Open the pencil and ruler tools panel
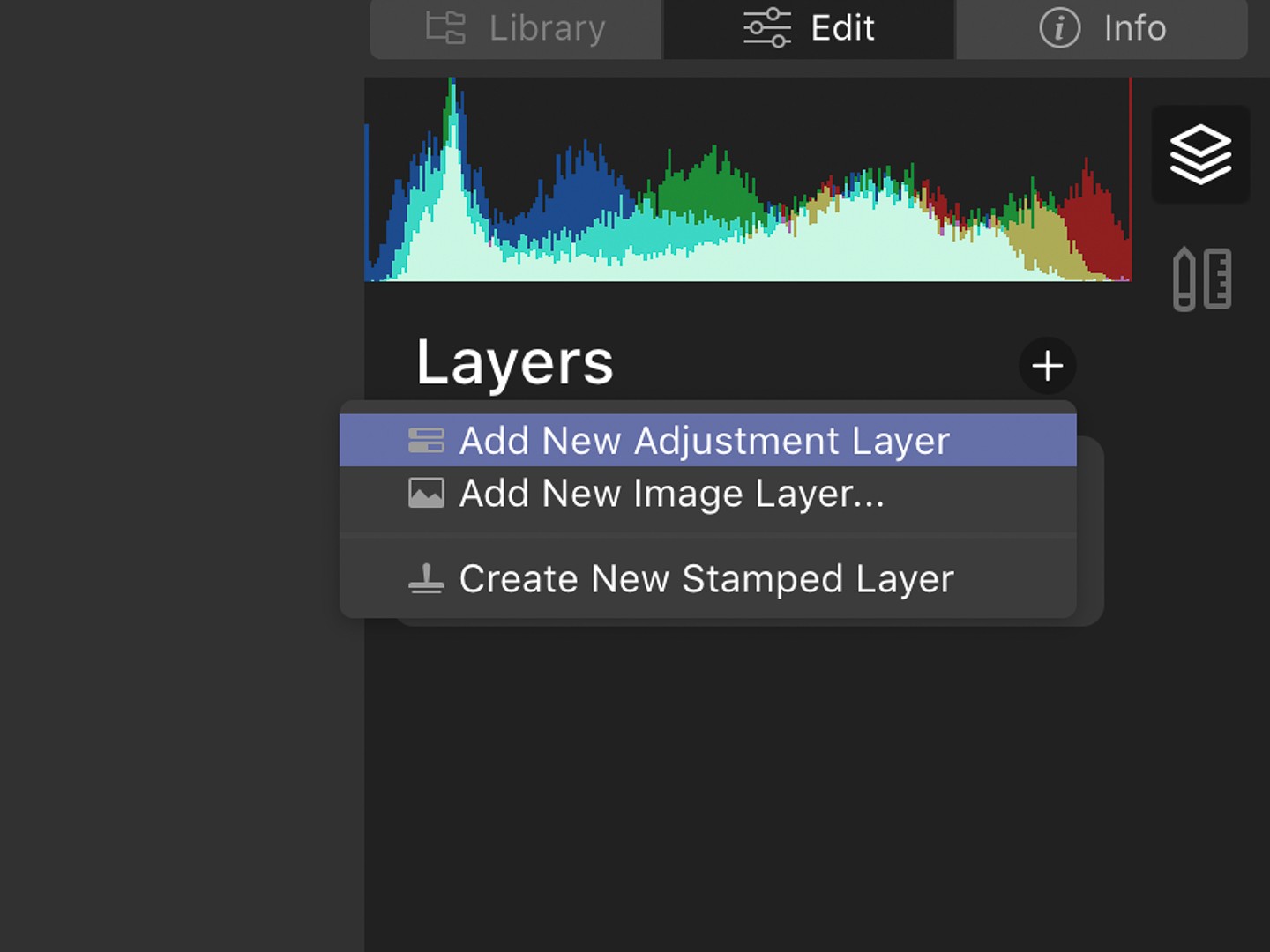 (x=1201, y=279)
